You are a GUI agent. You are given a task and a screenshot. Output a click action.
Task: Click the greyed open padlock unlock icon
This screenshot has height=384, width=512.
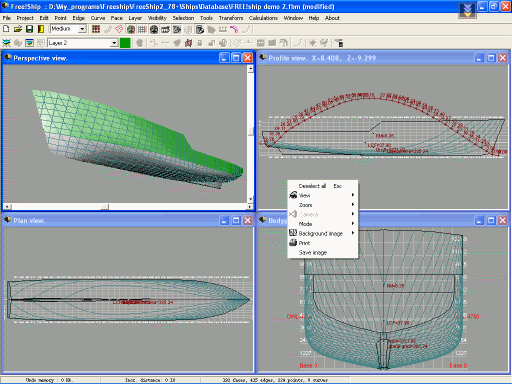tap(211, 43)
